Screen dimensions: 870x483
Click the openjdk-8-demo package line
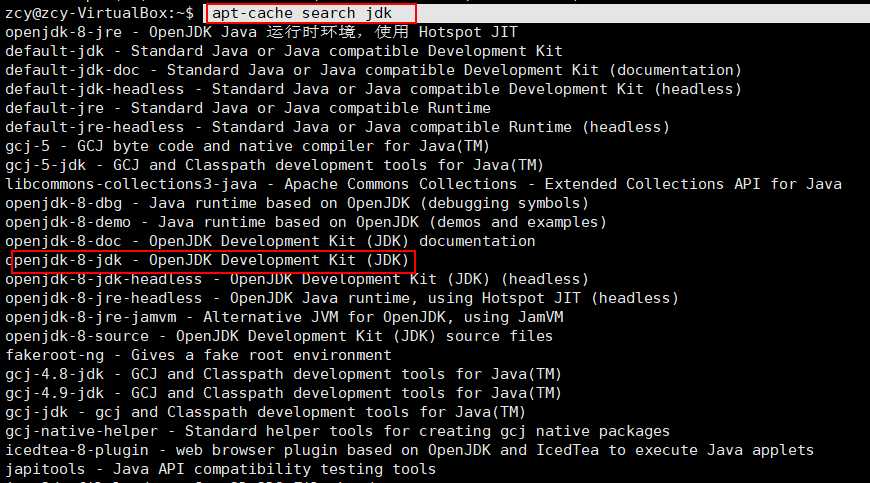coord(305,222)
